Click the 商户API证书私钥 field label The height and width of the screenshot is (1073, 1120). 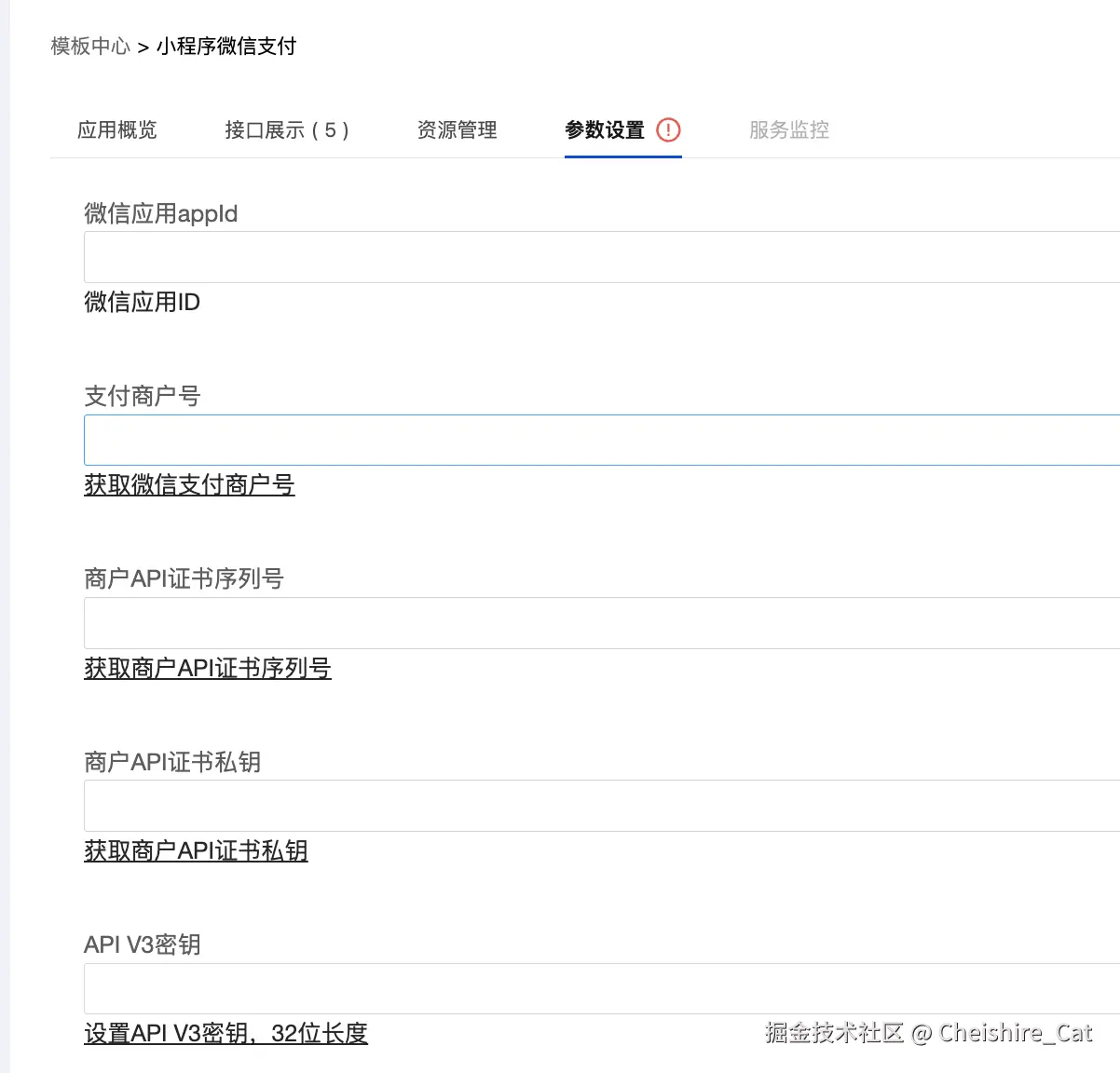tap(172, 762)
